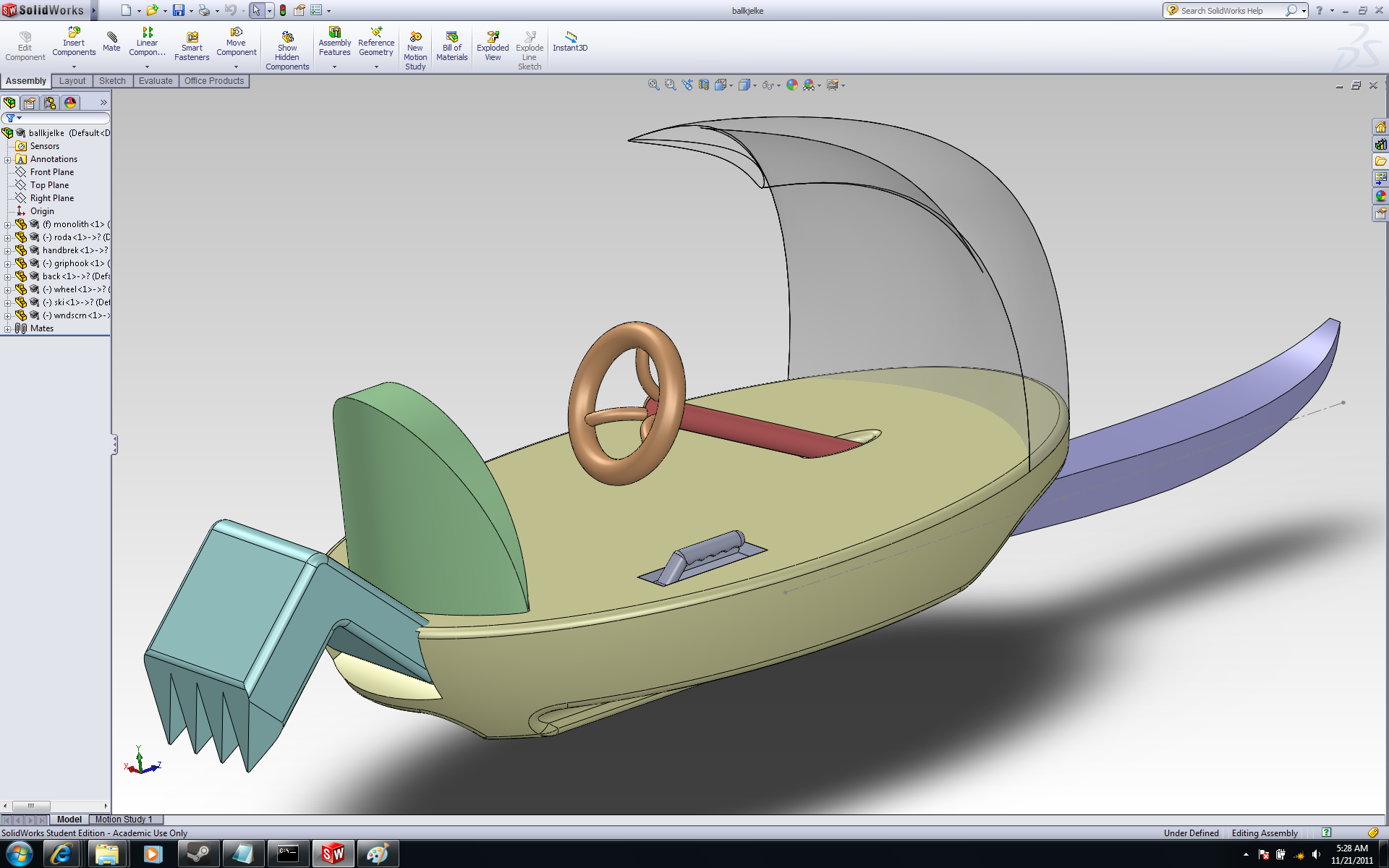The width and height of the screenshot is (1389, 868).
Task: Open the Save dropdown arrow
Action: point(191,11)
